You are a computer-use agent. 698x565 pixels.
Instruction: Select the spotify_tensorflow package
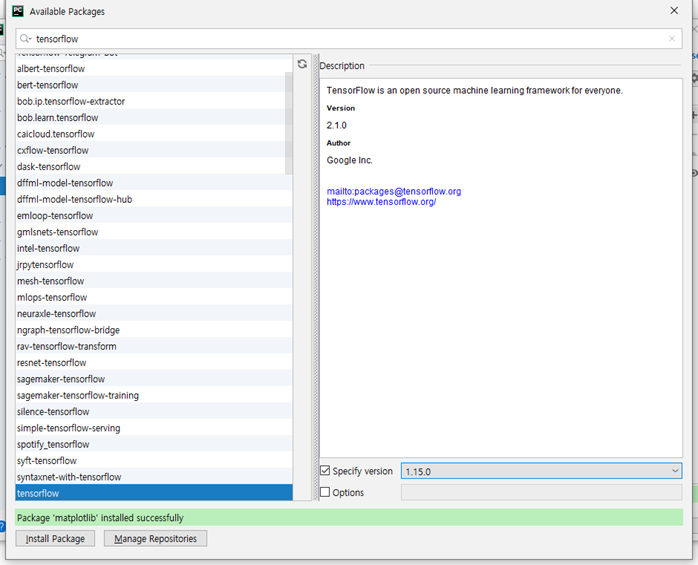pyautogui.click(x=154, y=444)
